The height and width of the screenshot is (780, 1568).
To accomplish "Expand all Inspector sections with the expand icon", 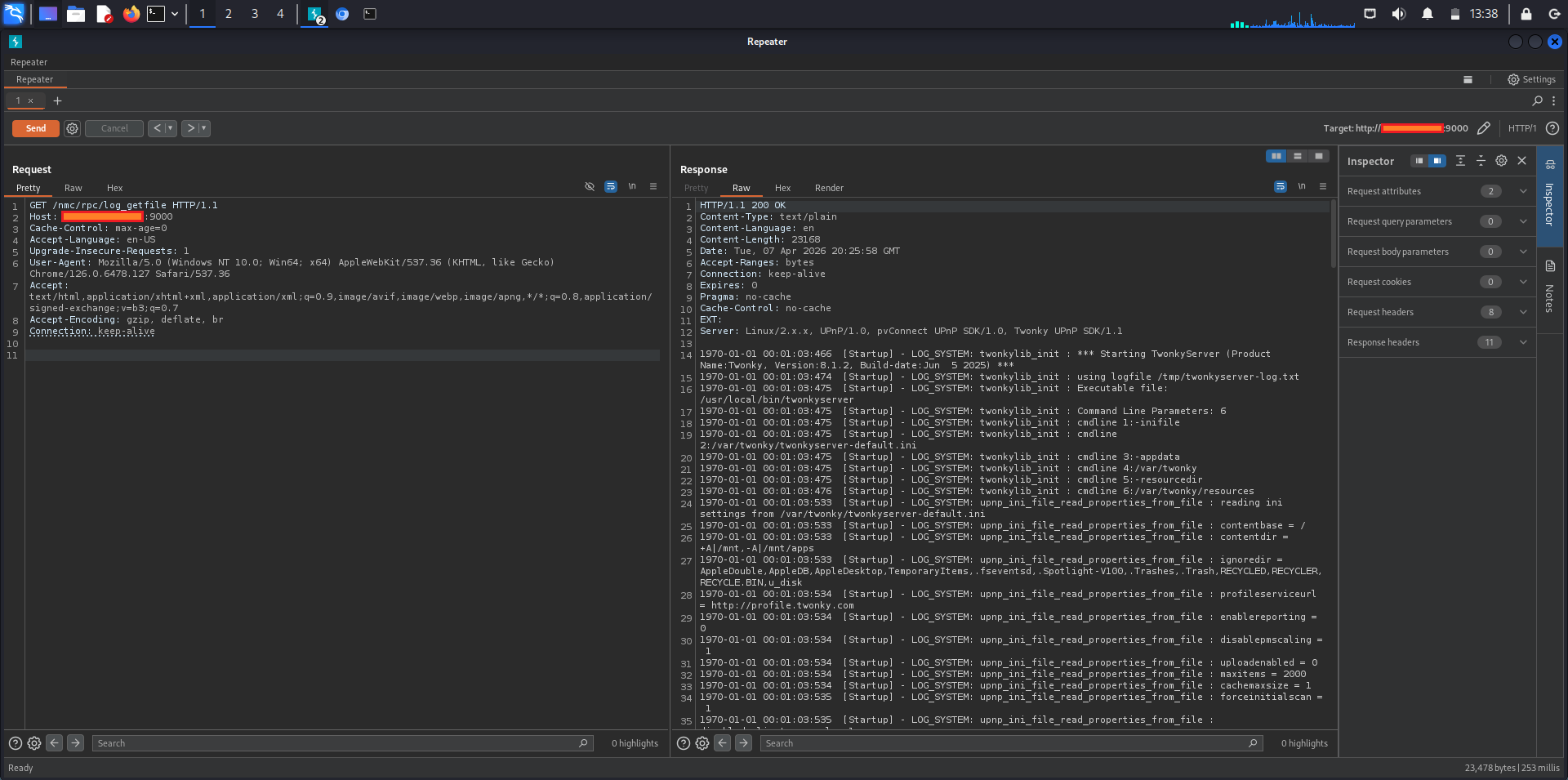I will point(1460,161).
